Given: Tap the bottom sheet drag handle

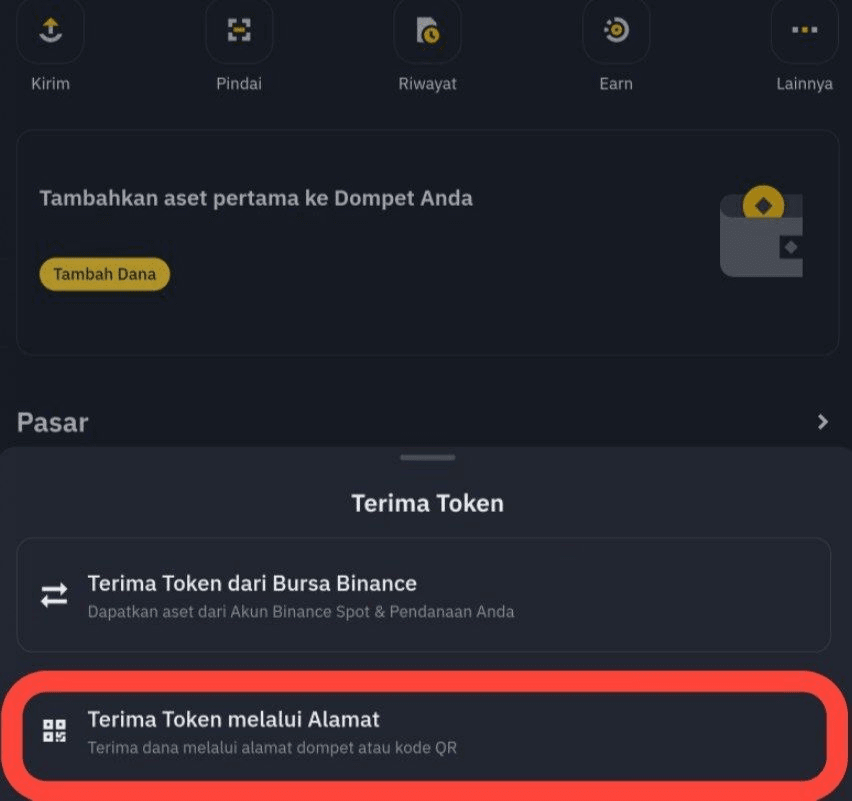Looking at the screenshot, I should 427,458.
